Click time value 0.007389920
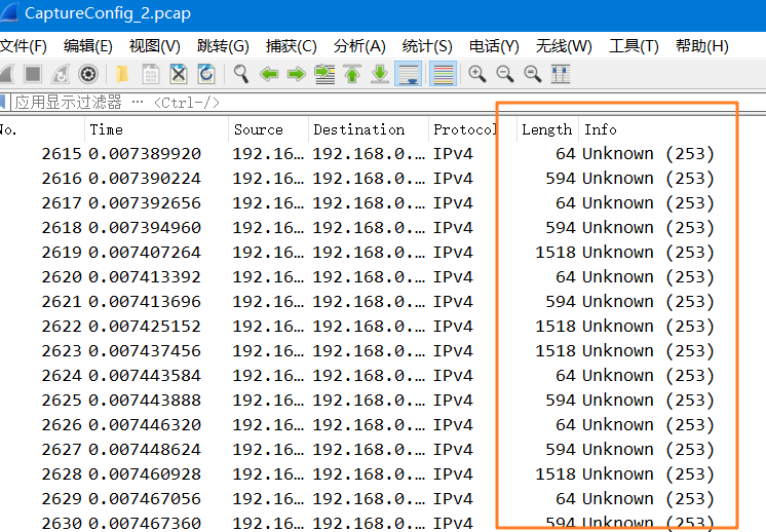 pyautogui.click(x=145, y=154)
